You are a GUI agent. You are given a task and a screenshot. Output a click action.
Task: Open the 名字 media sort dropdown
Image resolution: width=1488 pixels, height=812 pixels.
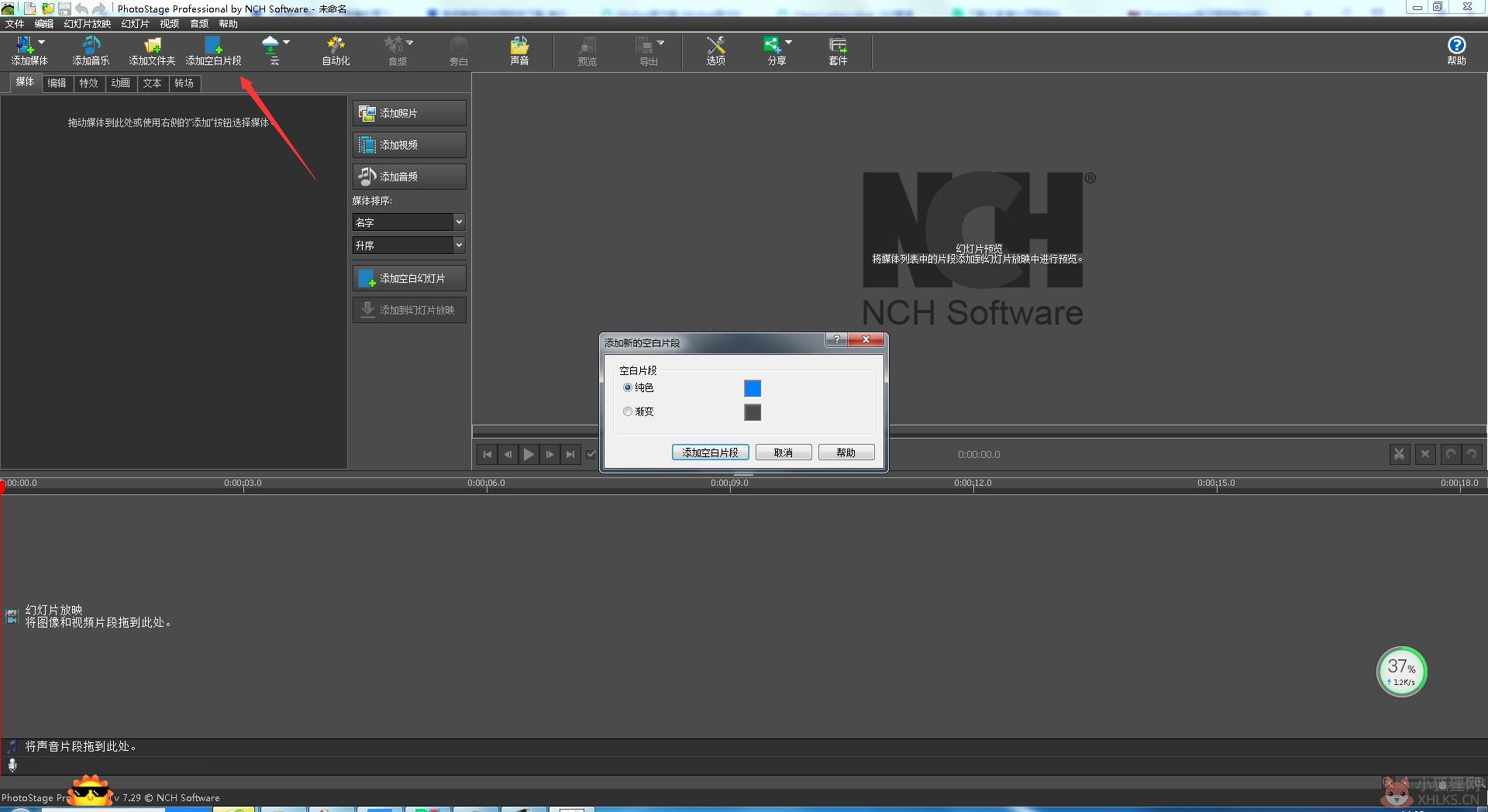(408, 222)
